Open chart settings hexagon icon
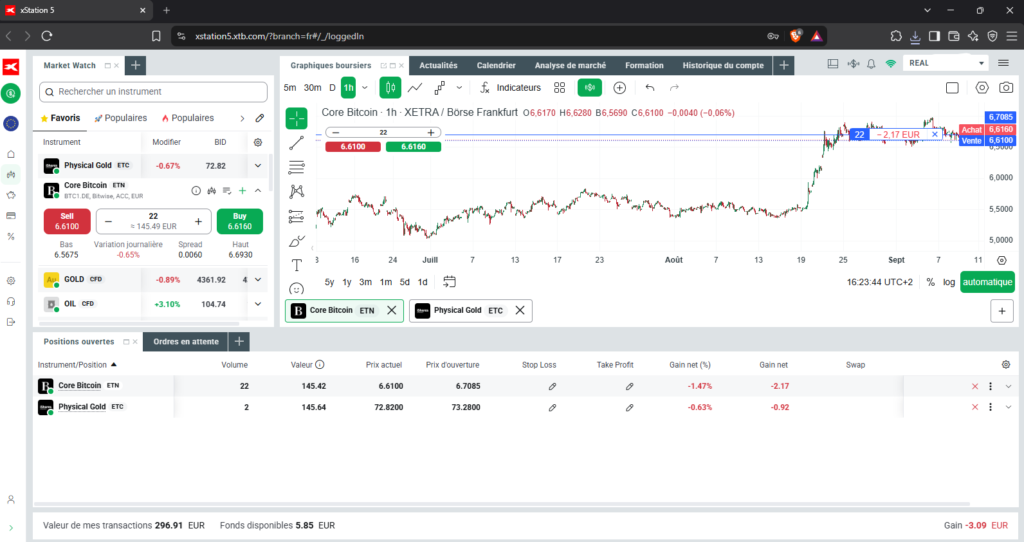This screenshot has height=542, width=1024. click(x=982, y=88)
